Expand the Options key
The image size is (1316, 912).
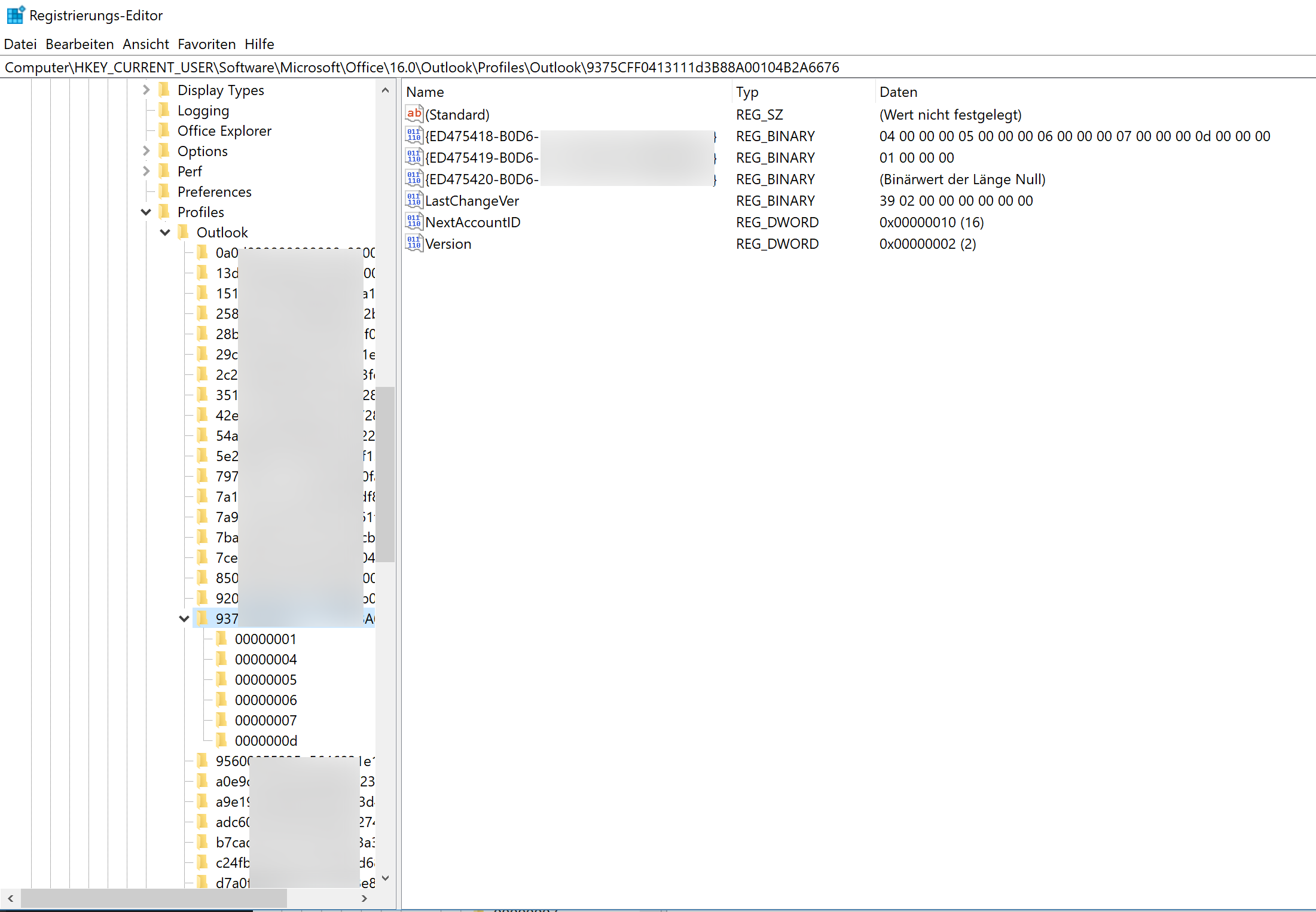[146, 151]
